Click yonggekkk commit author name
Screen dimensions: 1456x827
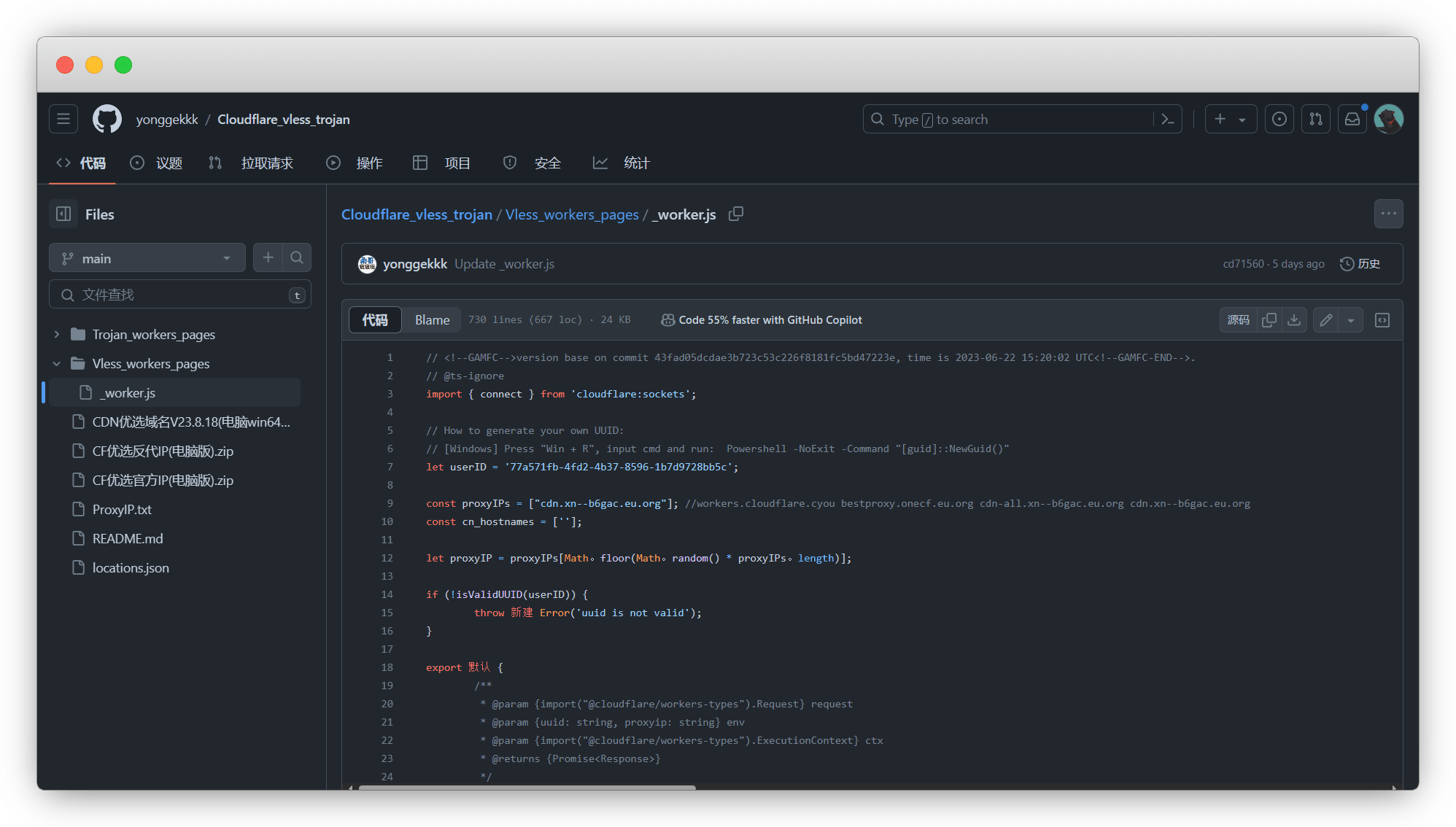pos(414,263)
